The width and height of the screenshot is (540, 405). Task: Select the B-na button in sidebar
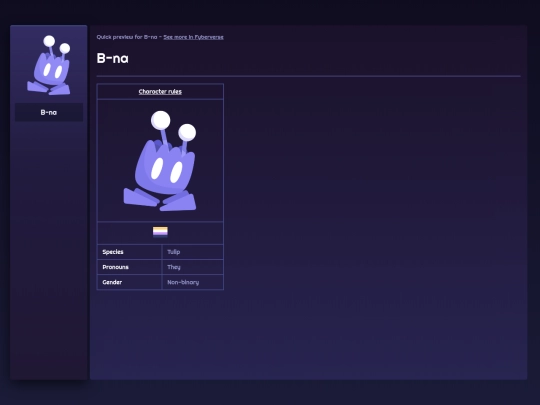pos(49,112)
